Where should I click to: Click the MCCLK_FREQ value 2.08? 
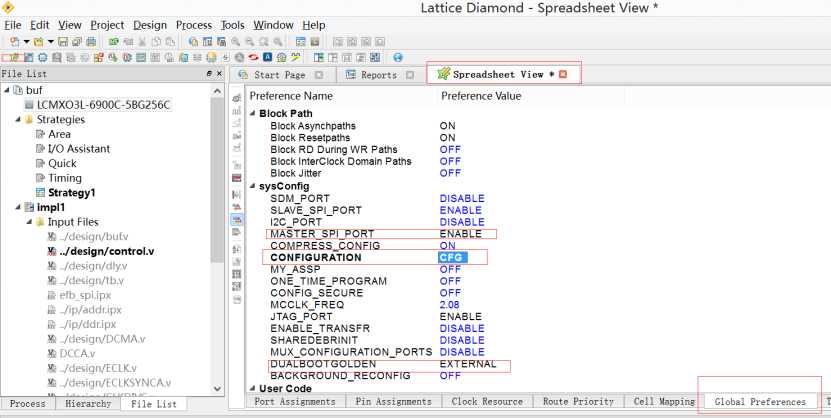point(449,305)
